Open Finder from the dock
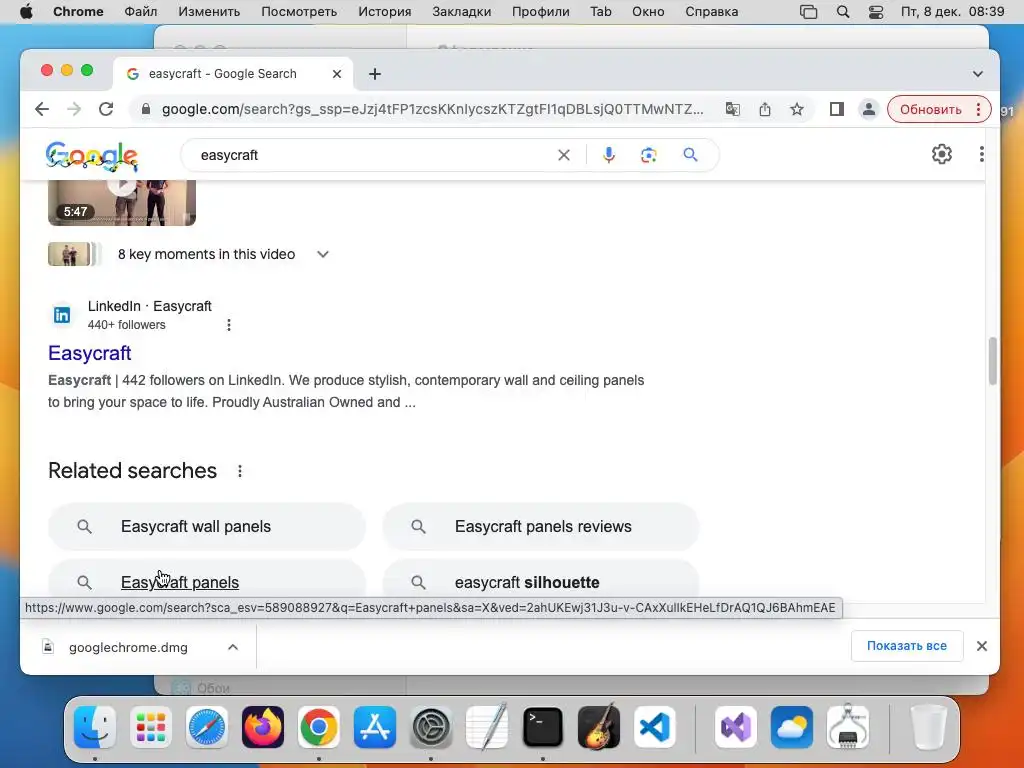Viewport: 1024px width, 768px height. pyautogui.click(x=95, y=727)
